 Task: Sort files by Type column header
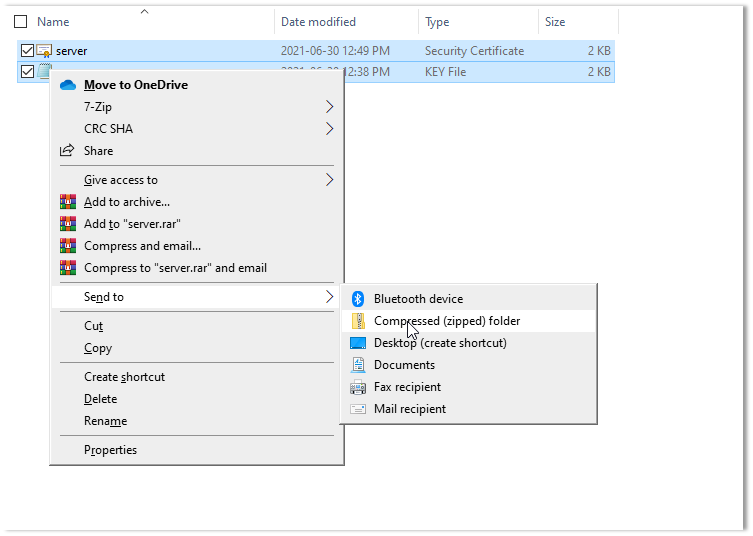pos(437,22)
